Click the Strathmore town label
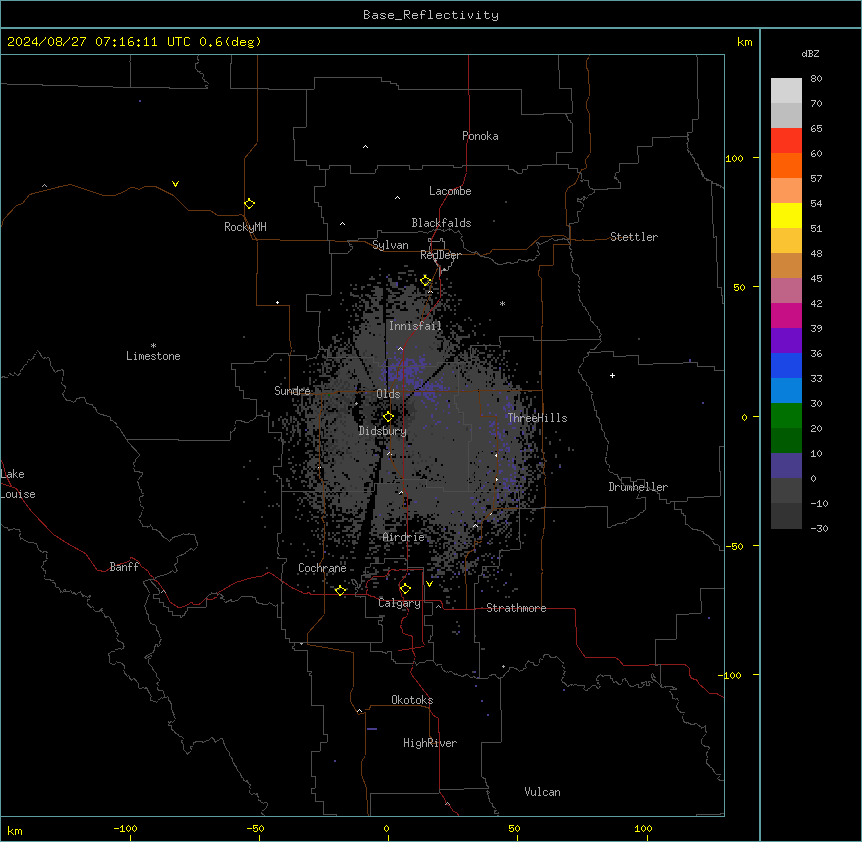The image size is (862, 842). (x=516, y=608)
